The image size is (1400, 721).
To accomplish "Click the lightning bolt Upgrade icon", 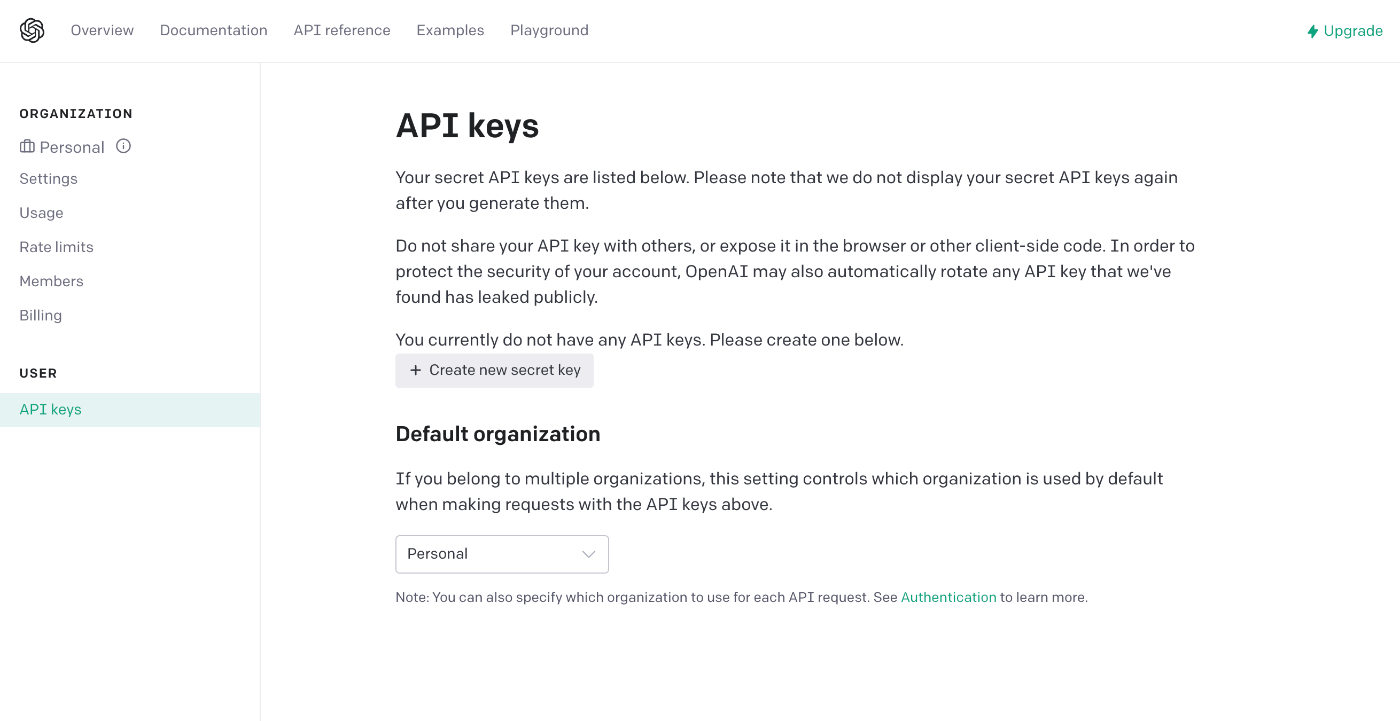I will coord(1313,31).
